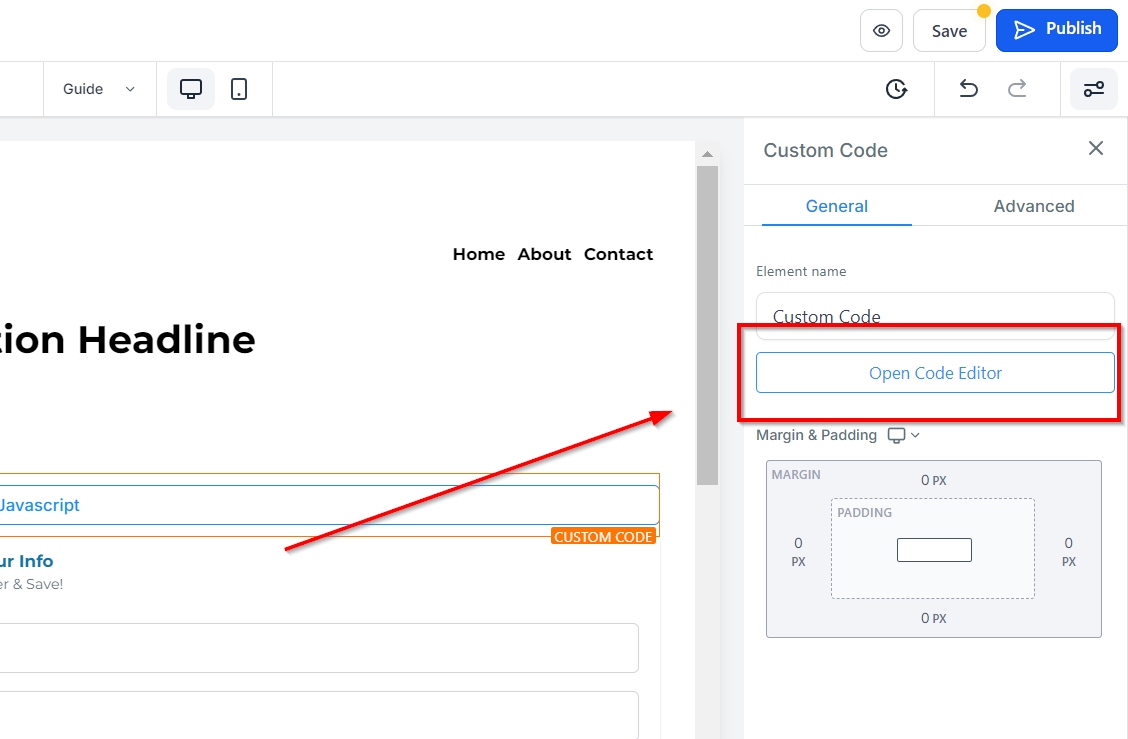
Task: Toggle the settings sliders panel icon
Action: 1094,89
